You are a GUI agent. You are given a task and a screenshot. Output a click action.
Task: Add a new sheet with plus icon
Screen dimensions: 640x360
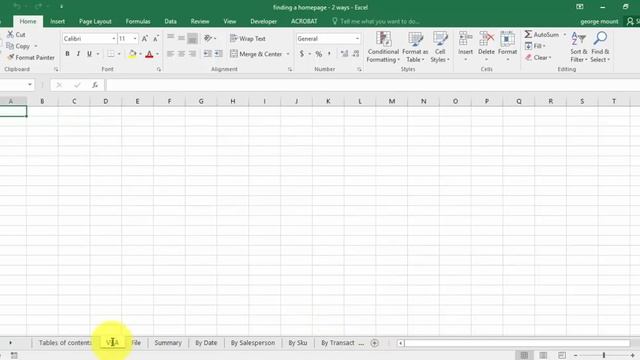374,343
